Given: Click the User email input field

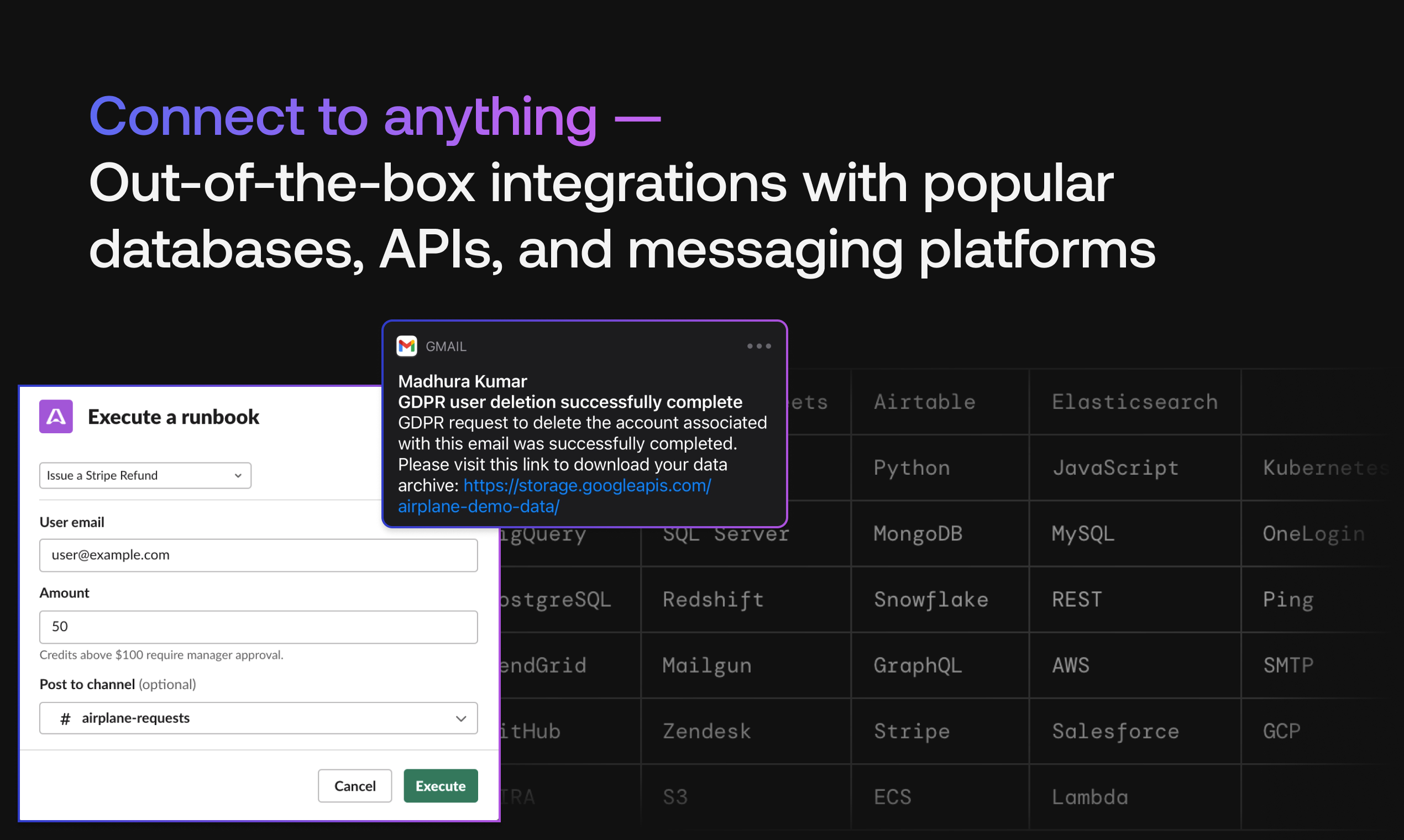Looking at the screenshot, I should pos(258,555).
